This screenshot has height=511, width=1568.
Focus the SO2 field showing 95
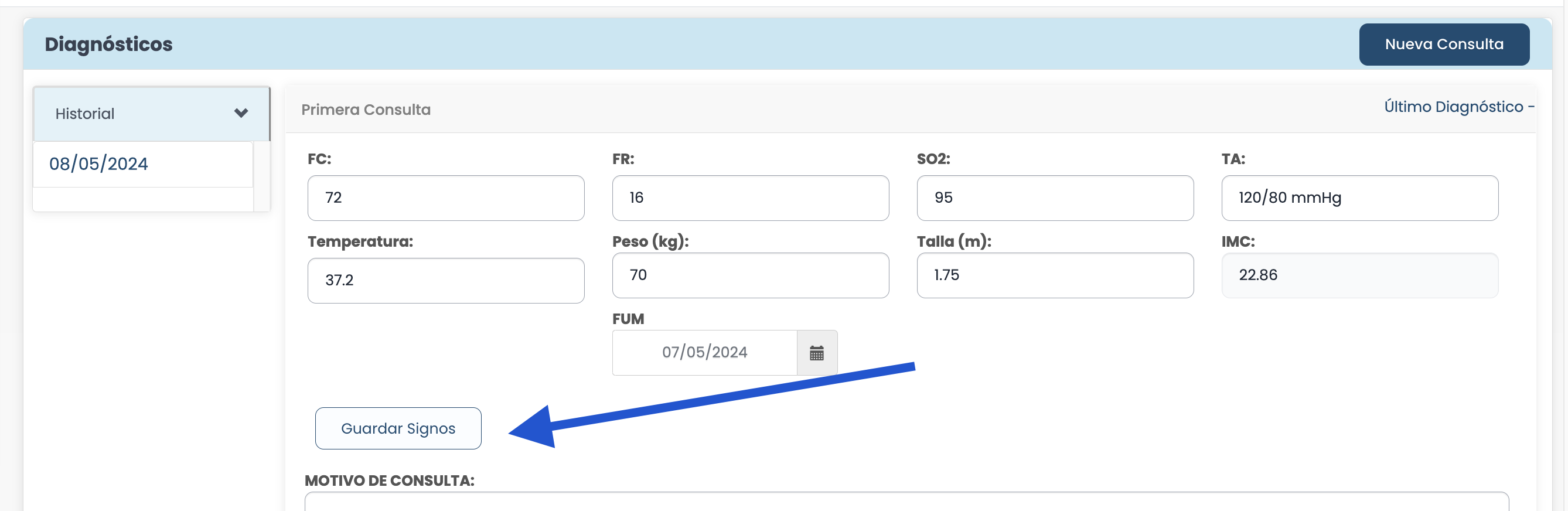(1054, 198)
